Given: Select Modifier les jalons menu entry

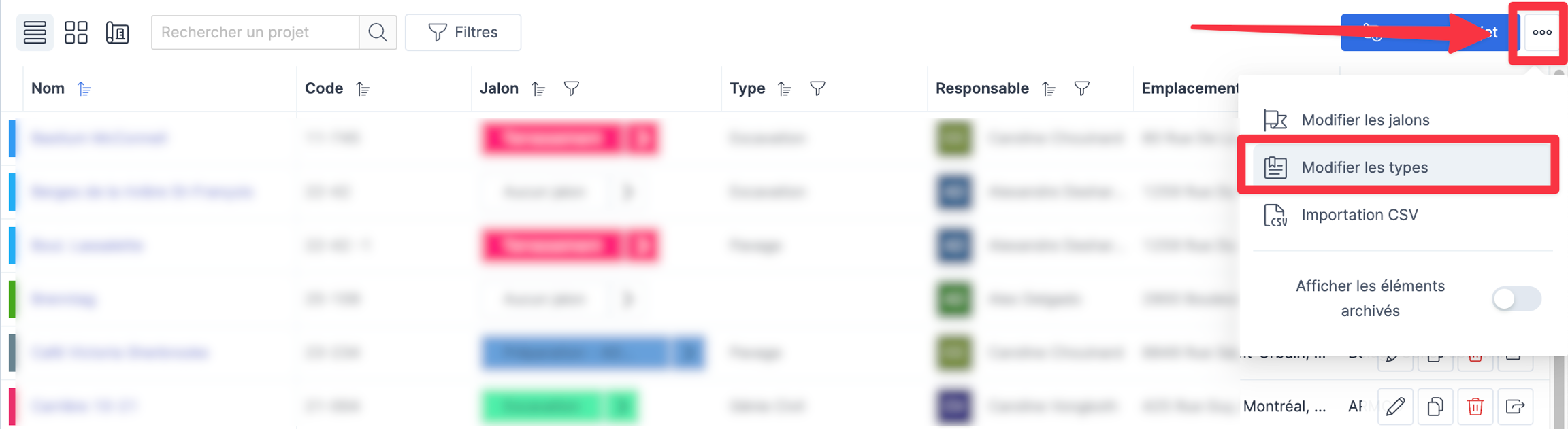Looking at the screenshot, I should [x=1365, y=120].
